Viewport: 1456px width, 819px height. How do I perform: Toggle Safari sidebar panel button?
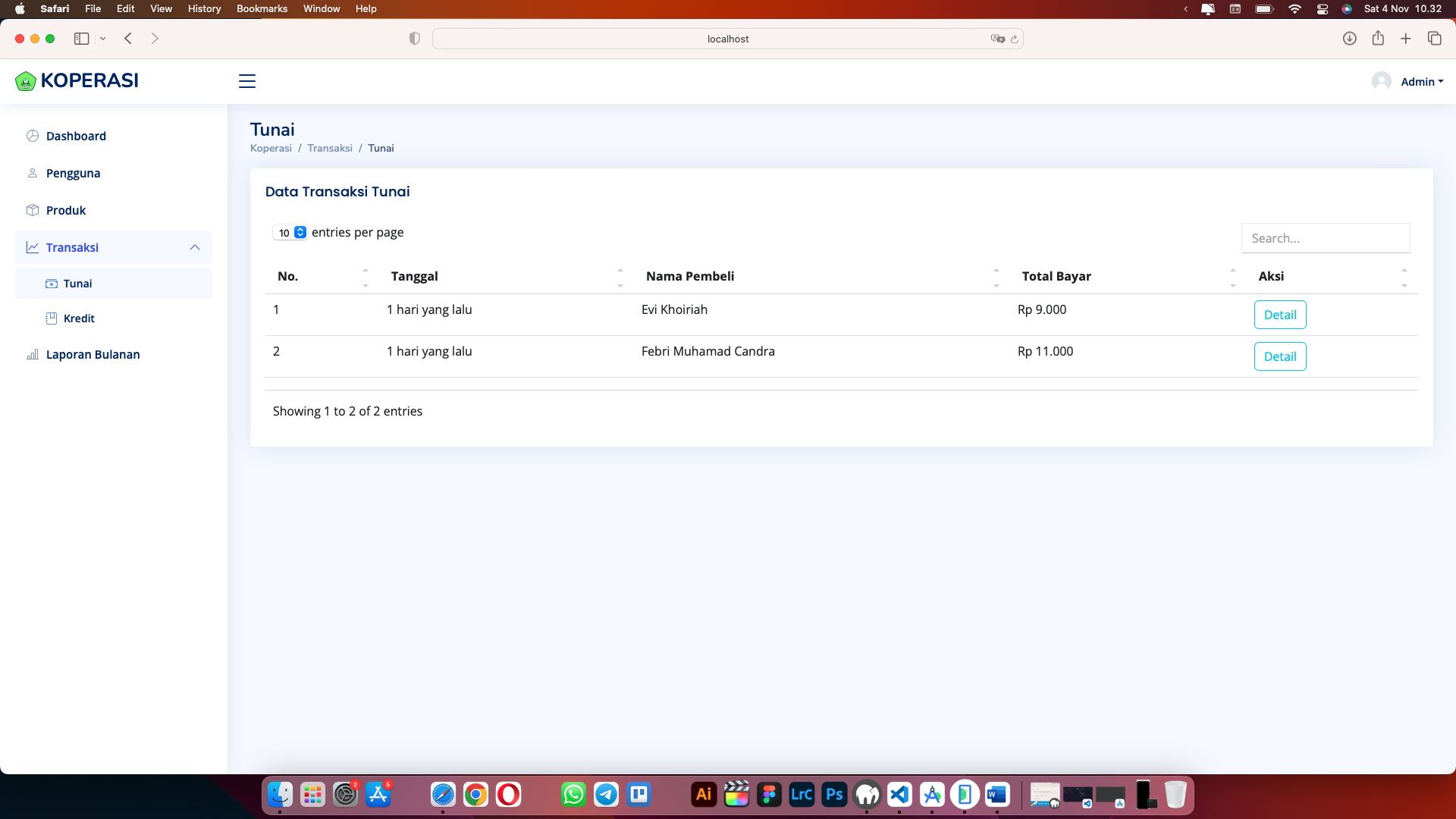pos(81,39)
